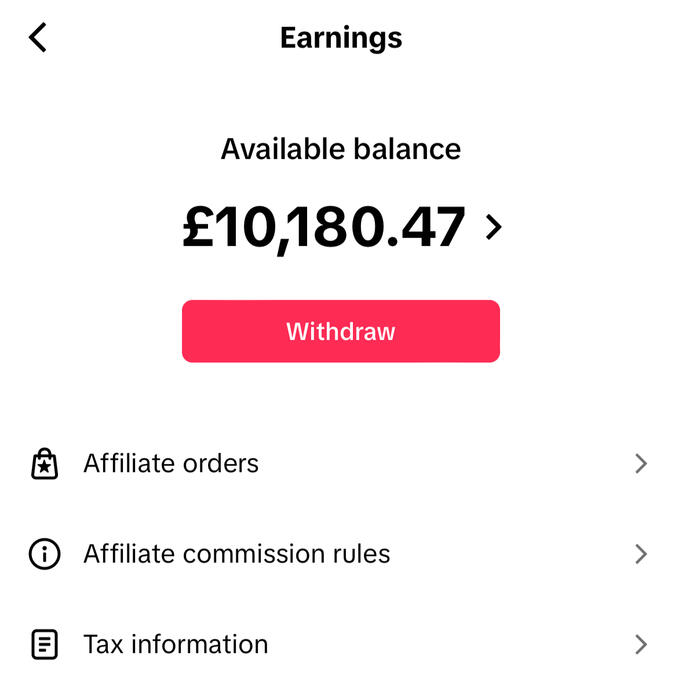This screenshot has height=682, width=682.
Task: Select the Affiliate commission rules label
Action: point(237,554)
